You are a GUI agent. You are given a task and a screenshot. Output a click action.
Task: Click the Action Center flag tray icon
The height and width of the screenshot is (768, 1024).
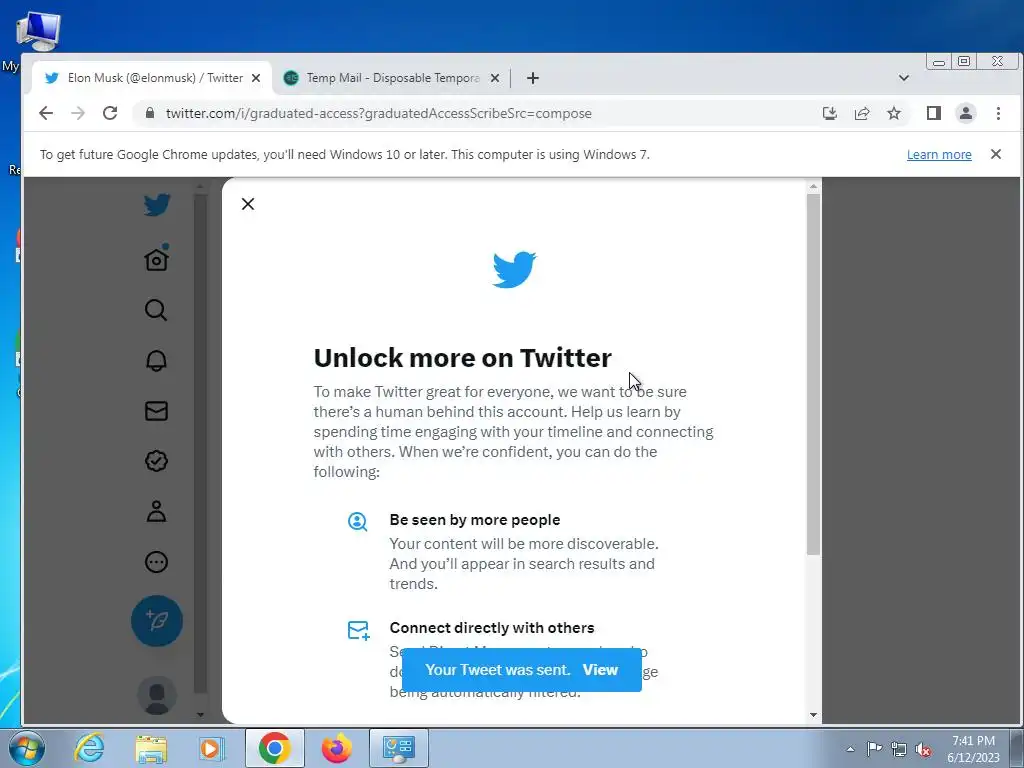click(874, 749)
